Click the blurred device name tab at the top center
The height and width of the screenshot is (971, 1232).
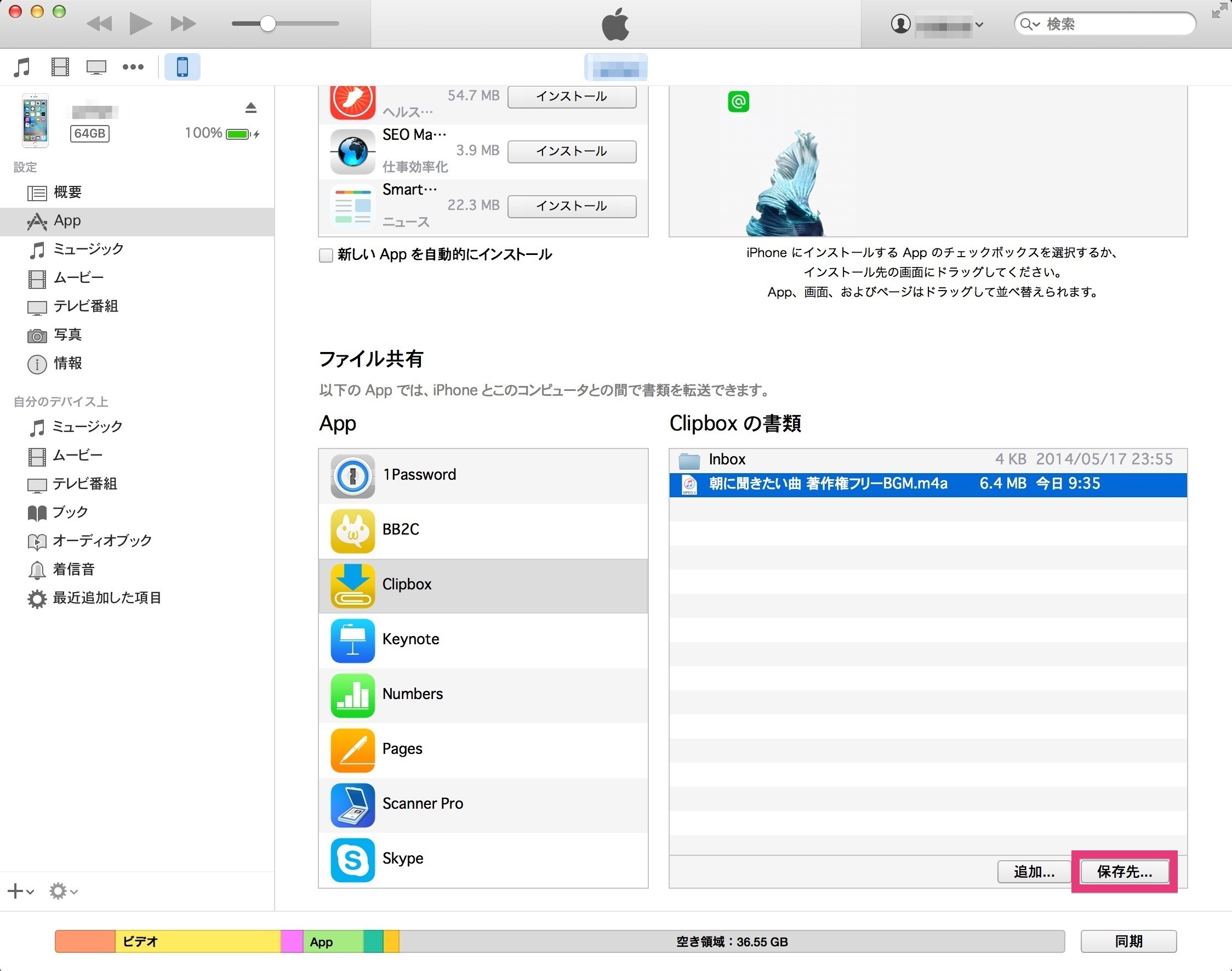pos(615,67)
